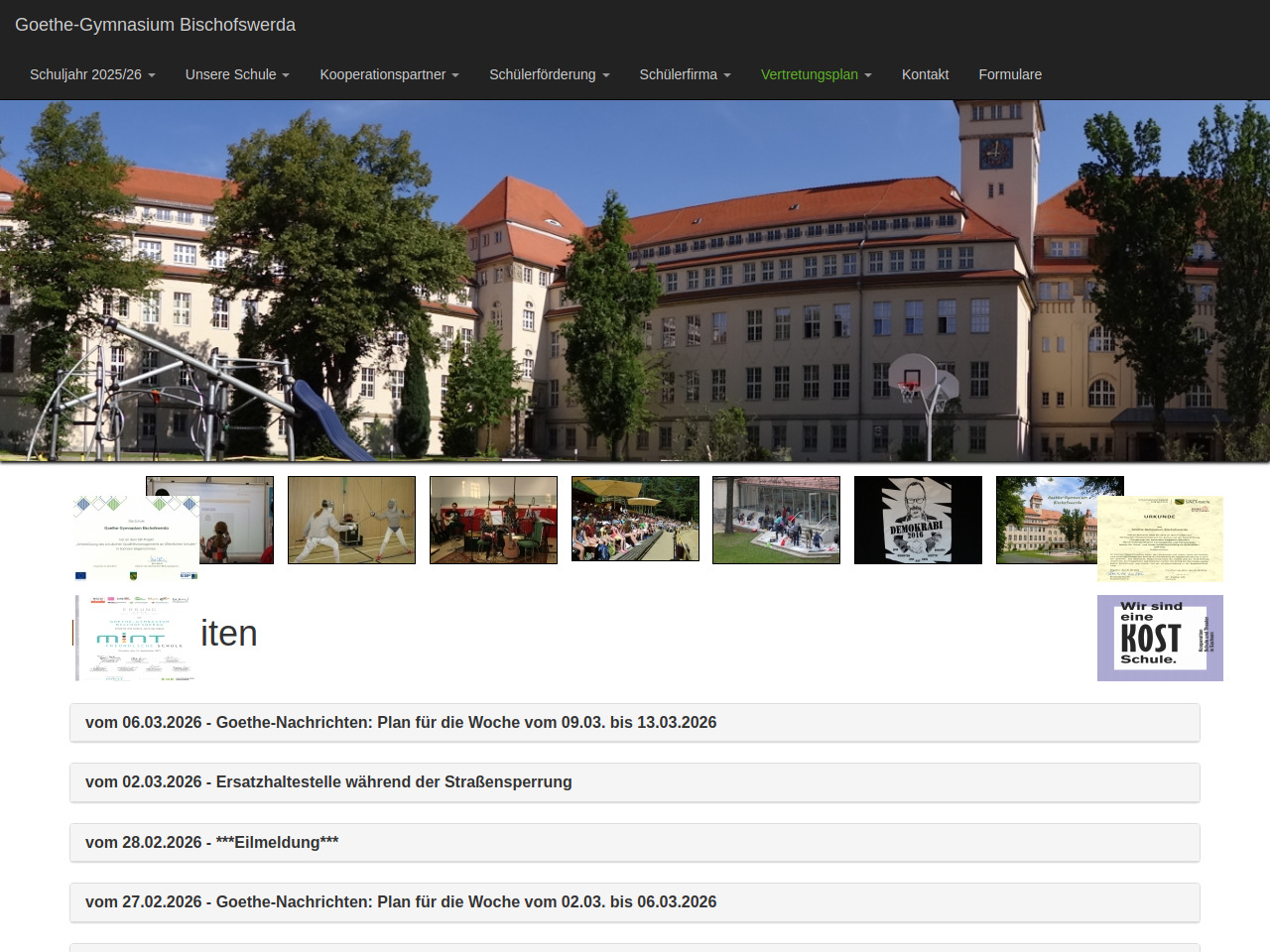Click the MINT school certificate logo
This screenshot has height=952, width=1270.
tap(137, 638)
